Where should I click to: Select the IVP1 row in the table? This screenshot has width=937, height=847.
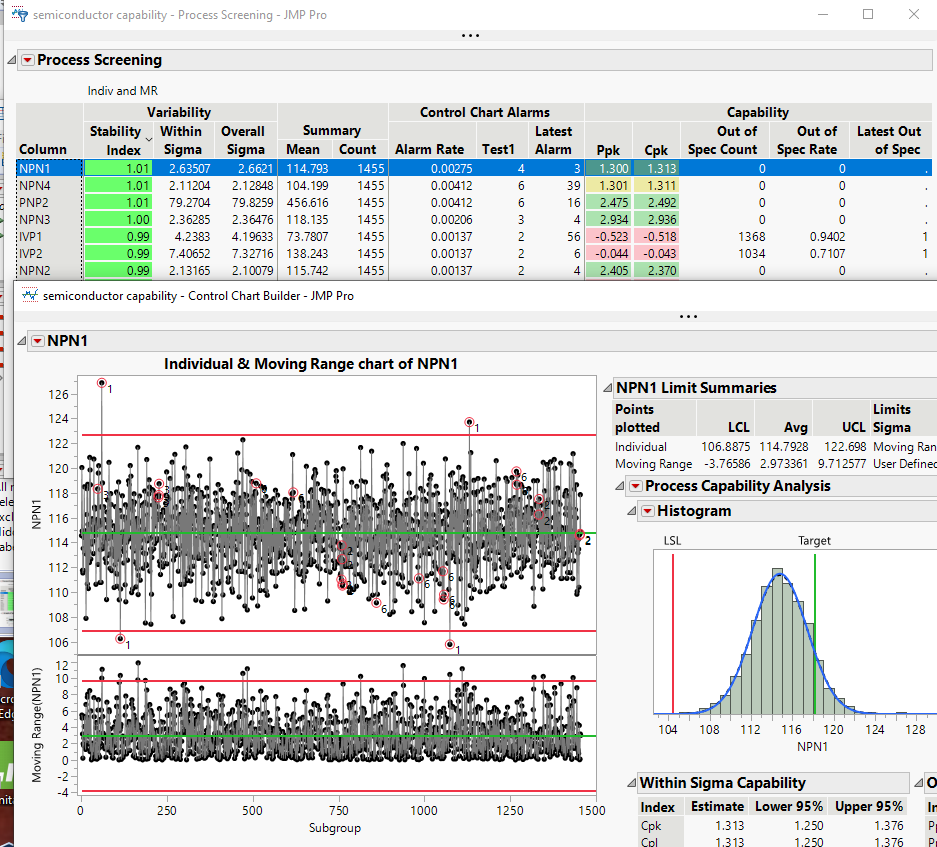pos(35,237)
